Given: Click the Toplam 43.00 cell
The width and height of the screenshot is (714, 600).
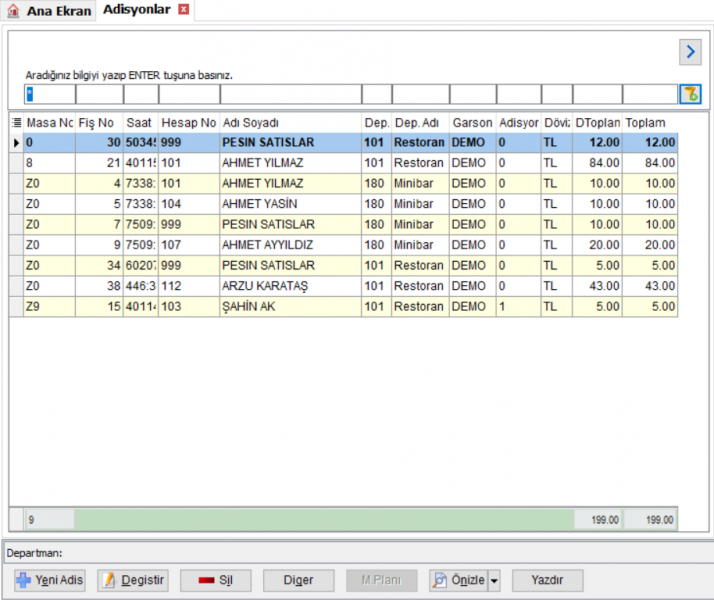Looking at the screenshot, I should [x=650, y=286].
